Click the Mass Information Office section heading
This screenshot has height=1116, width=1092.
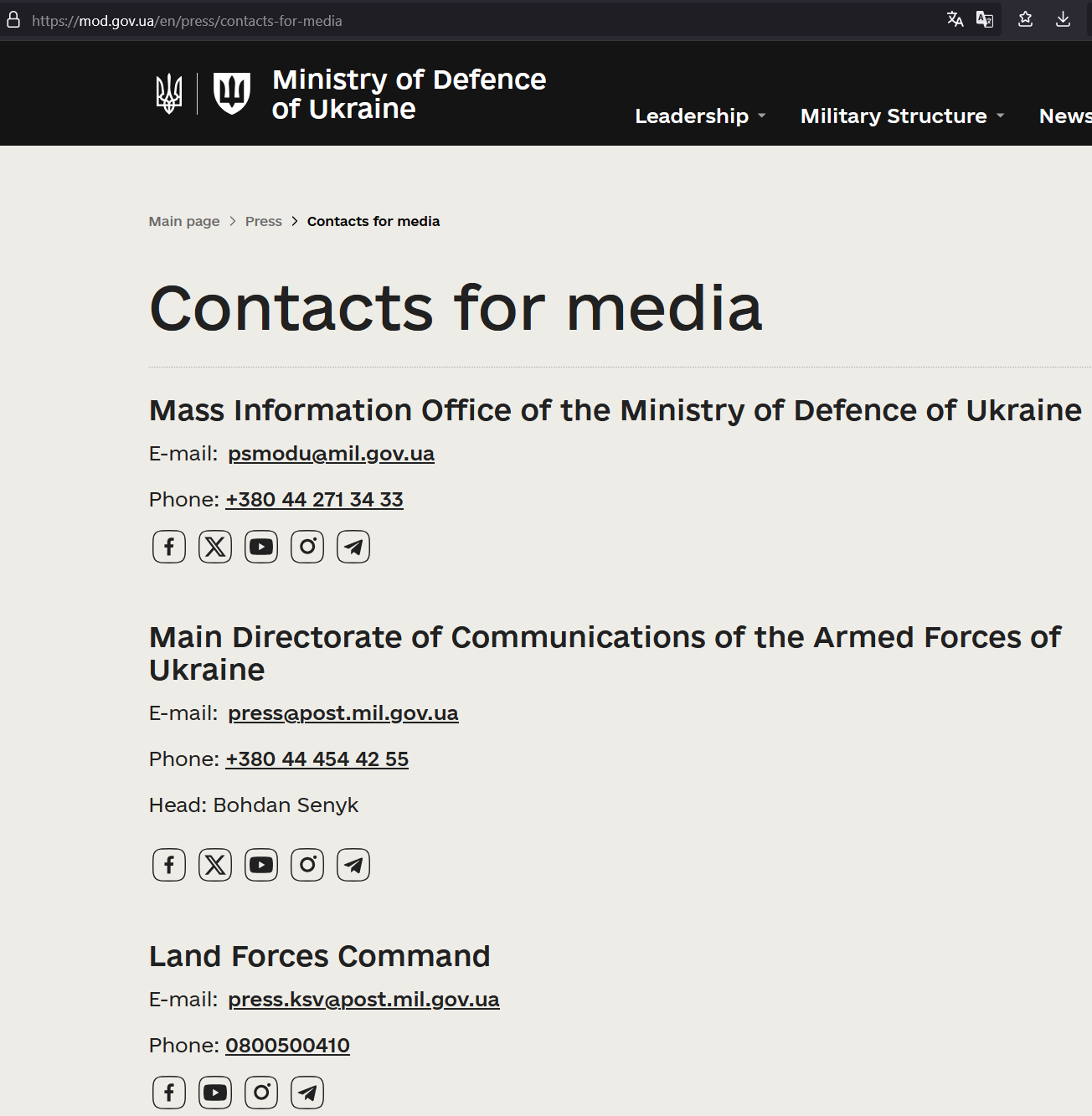click(x=616, y=410)
